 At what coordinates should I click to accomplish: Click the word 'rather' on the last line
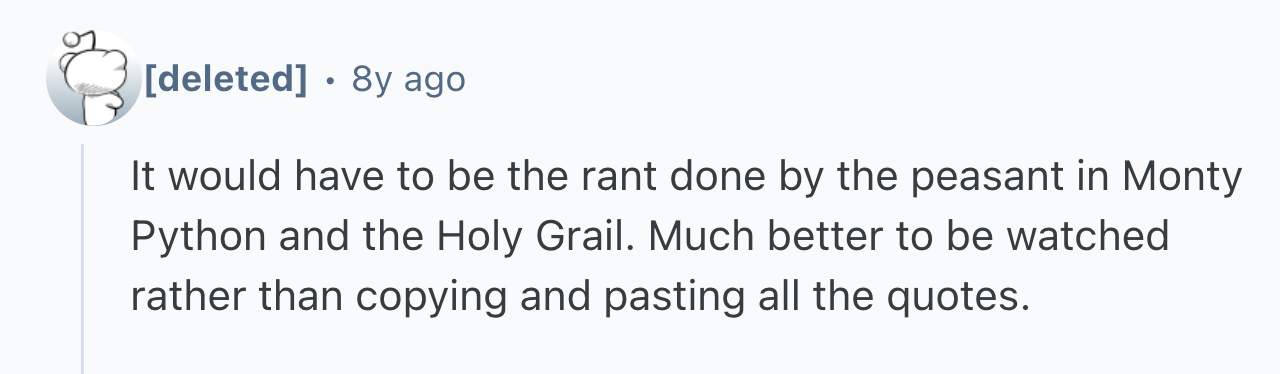click(x=191, y=298)
